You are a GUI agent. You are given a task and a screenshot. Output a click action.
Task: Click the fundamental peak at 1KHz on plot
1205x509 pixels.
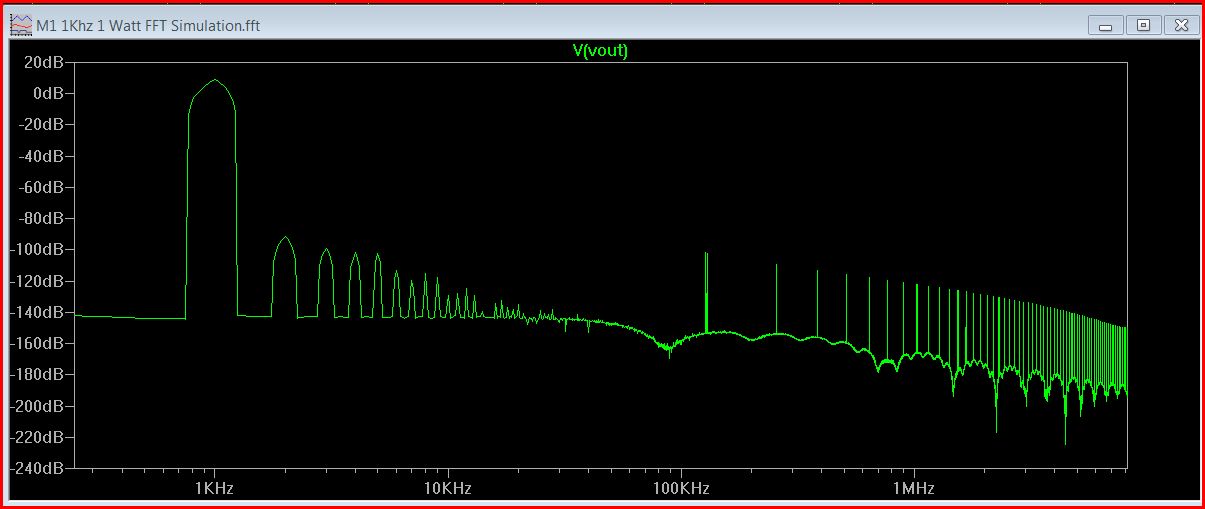click(214, 81)
